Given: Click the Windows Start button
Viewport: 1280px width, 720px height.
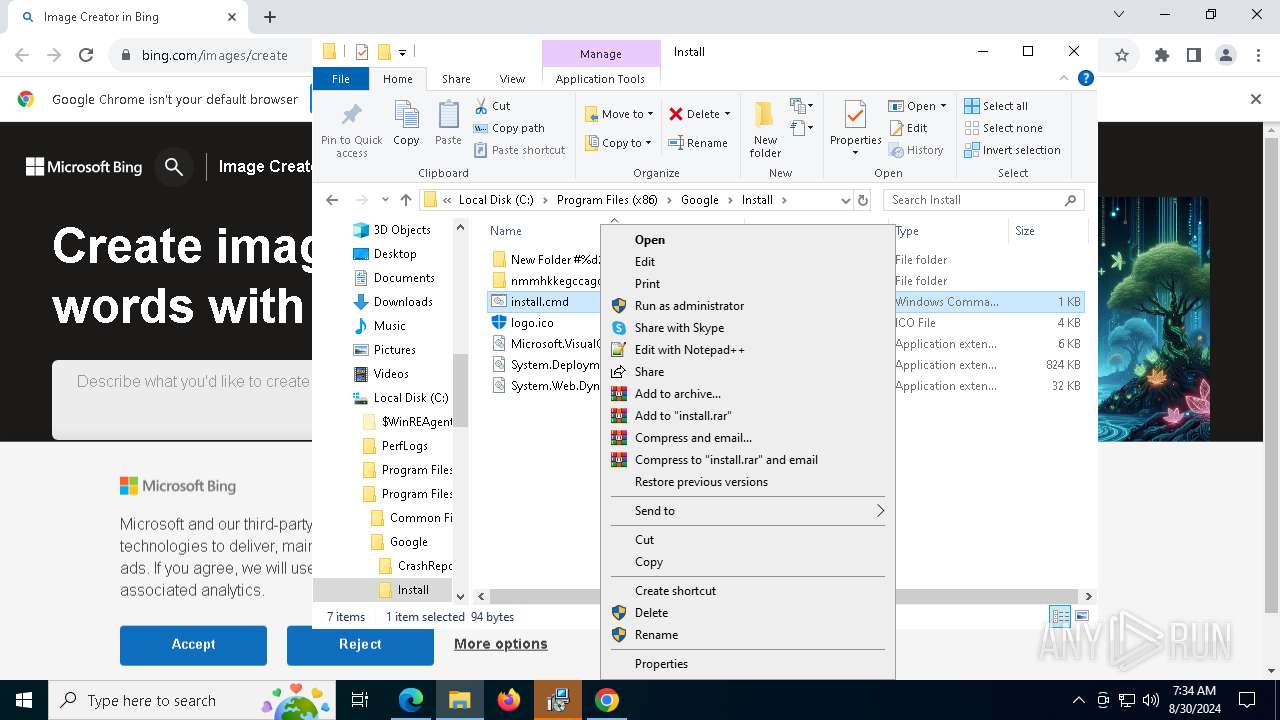Looking at the screenshot, I should point(23,700).
